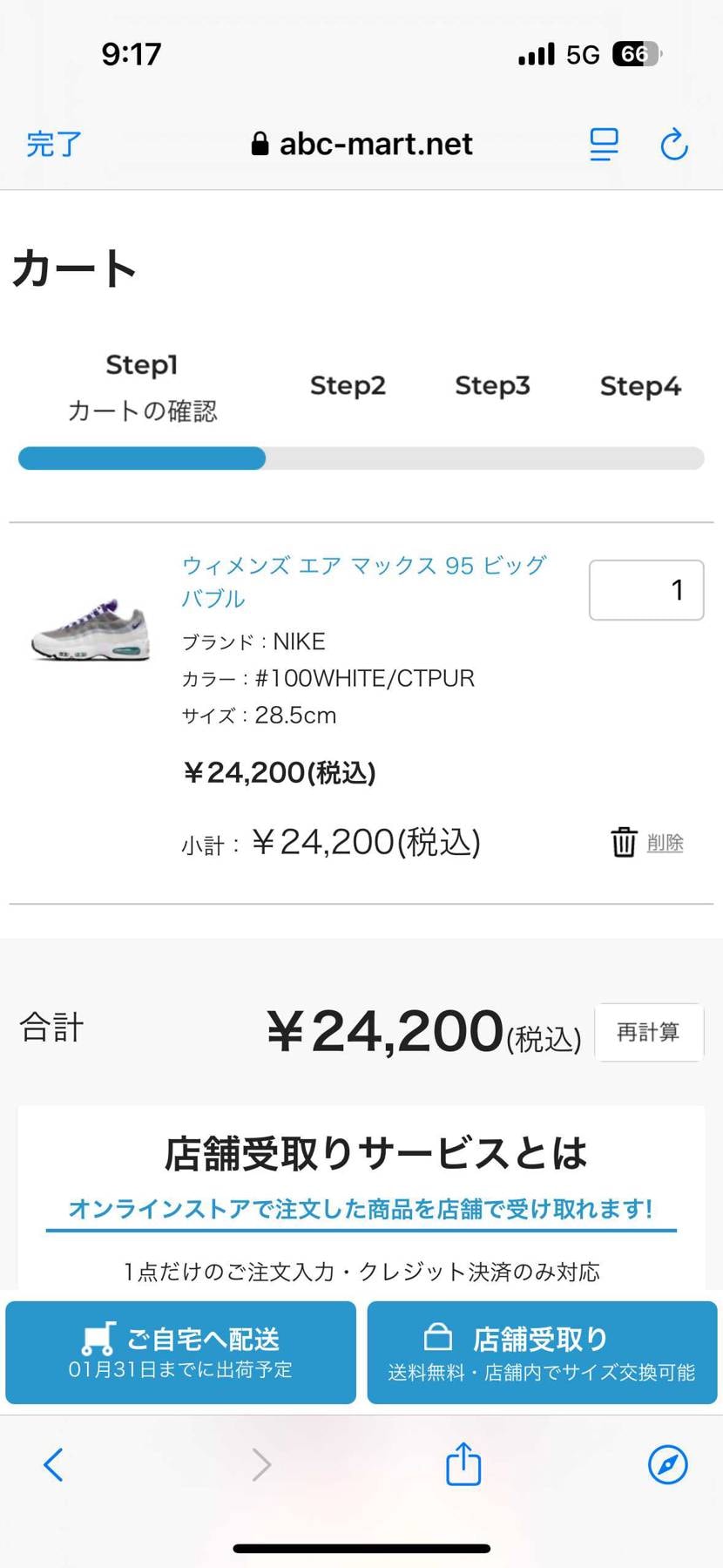Image resolution: width=723 pixels, height=1568 pixels.
Task: Tap the trash can delete icon
Action: click(624, 842)
